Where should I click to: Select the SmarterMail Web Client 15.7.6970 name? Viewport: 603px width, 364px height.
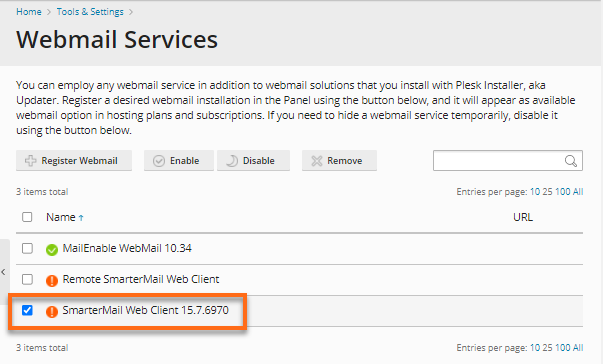145,310
